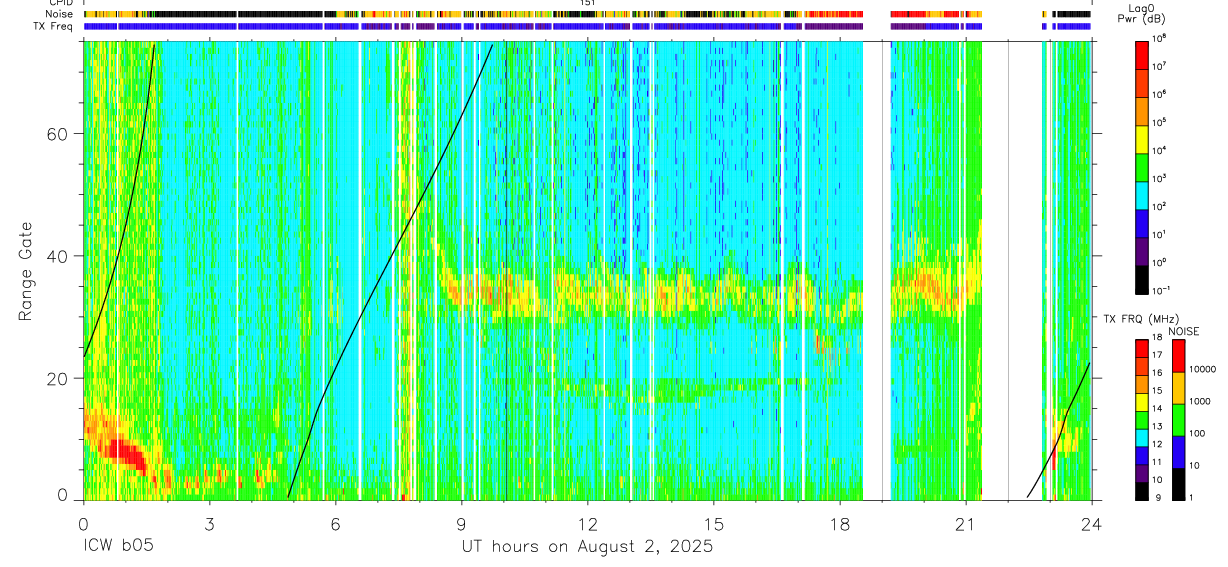Pick the cyan segment of the TX FRQ colorbar
This screenshot has height=567, width=1228.
click(x=1142, y=438)
